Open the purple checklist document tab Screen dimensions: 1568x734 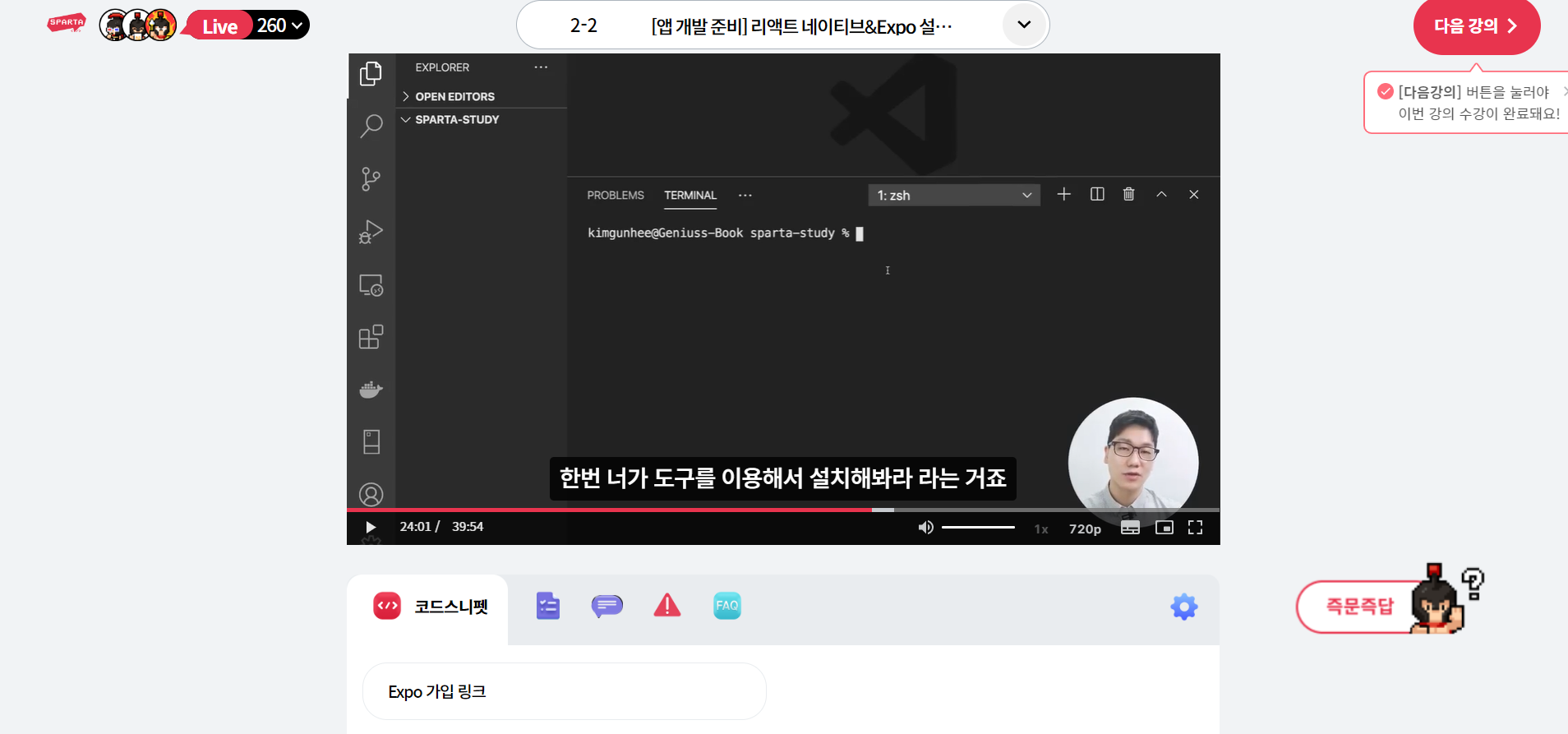547,607
